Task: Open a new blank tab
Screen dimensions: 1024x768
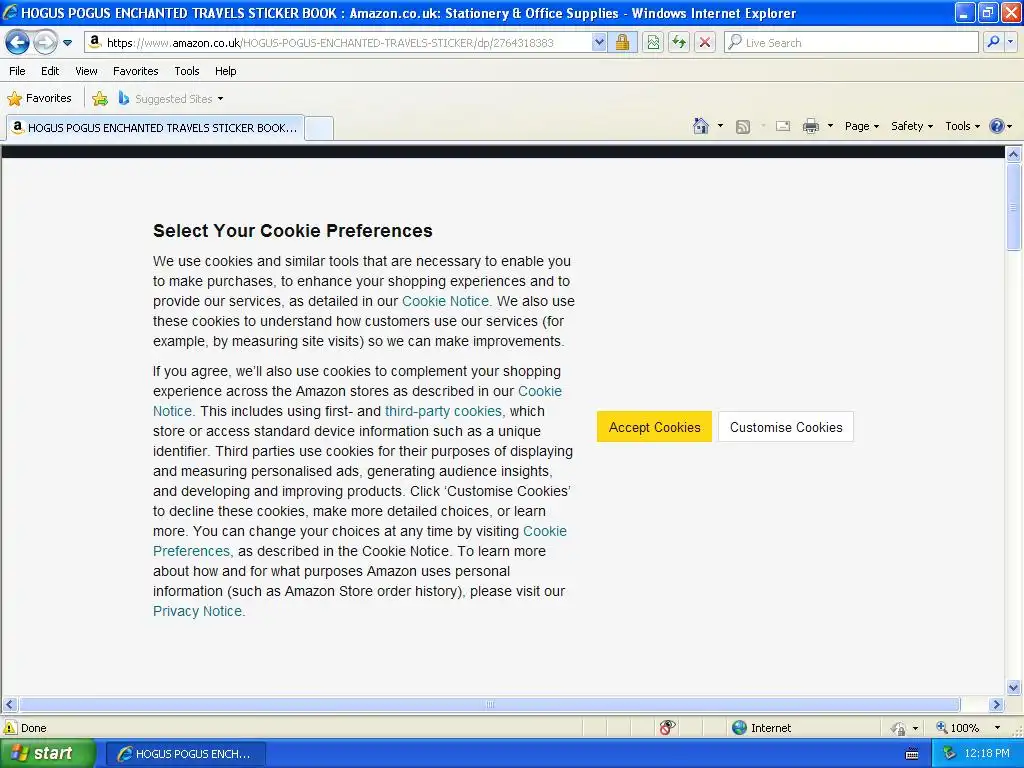Action: (x=319, y=128)
